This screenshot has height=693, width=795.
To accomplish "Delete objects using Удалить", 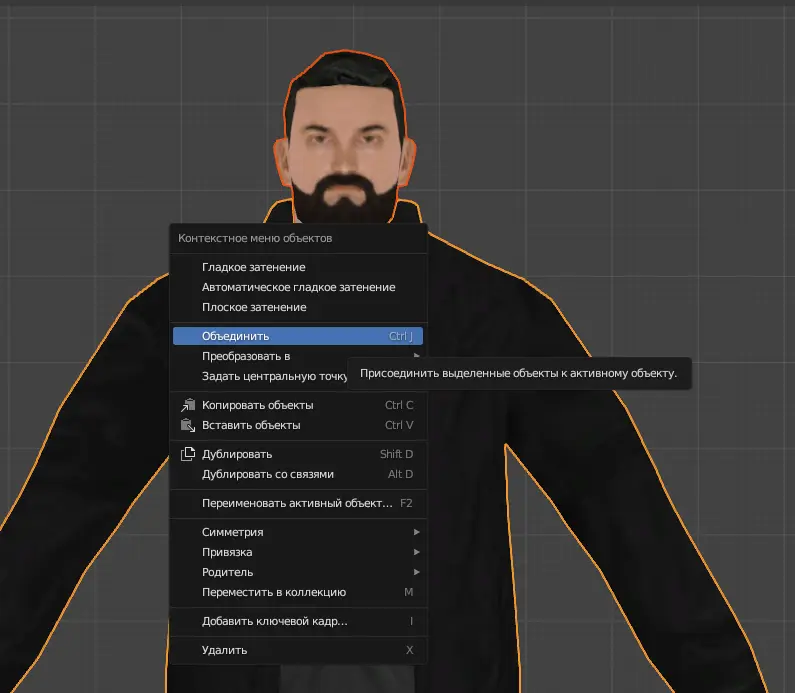I will [x=224, y=650].
